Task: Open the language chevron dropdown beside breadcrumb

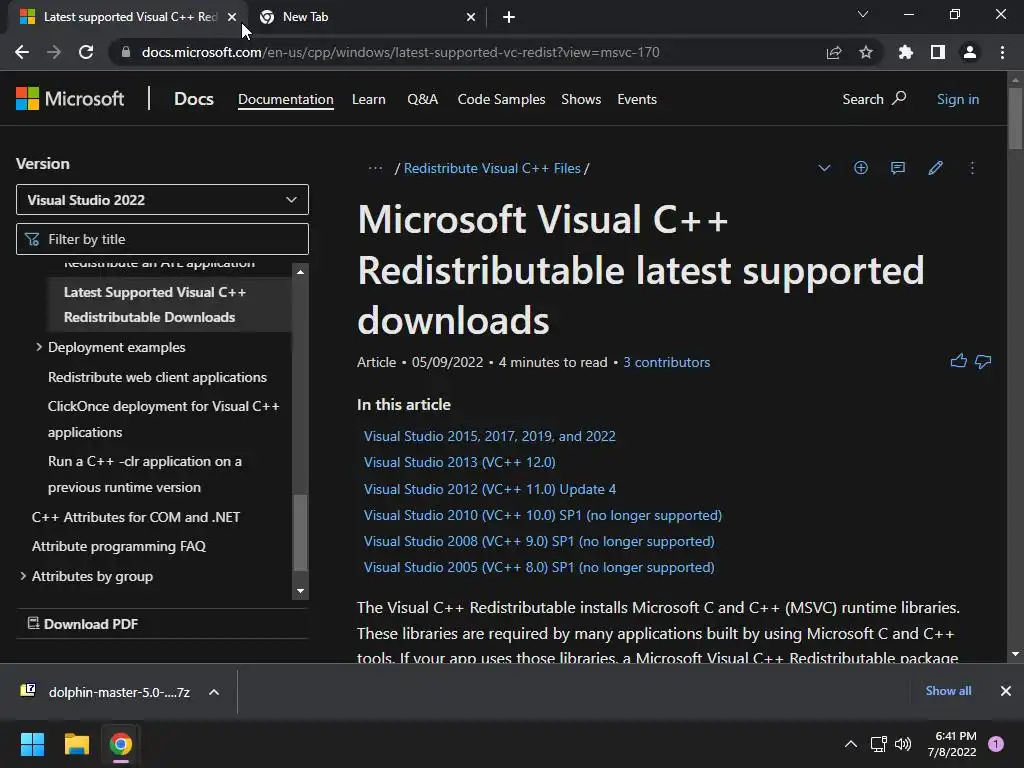Action: pos(824,168)
